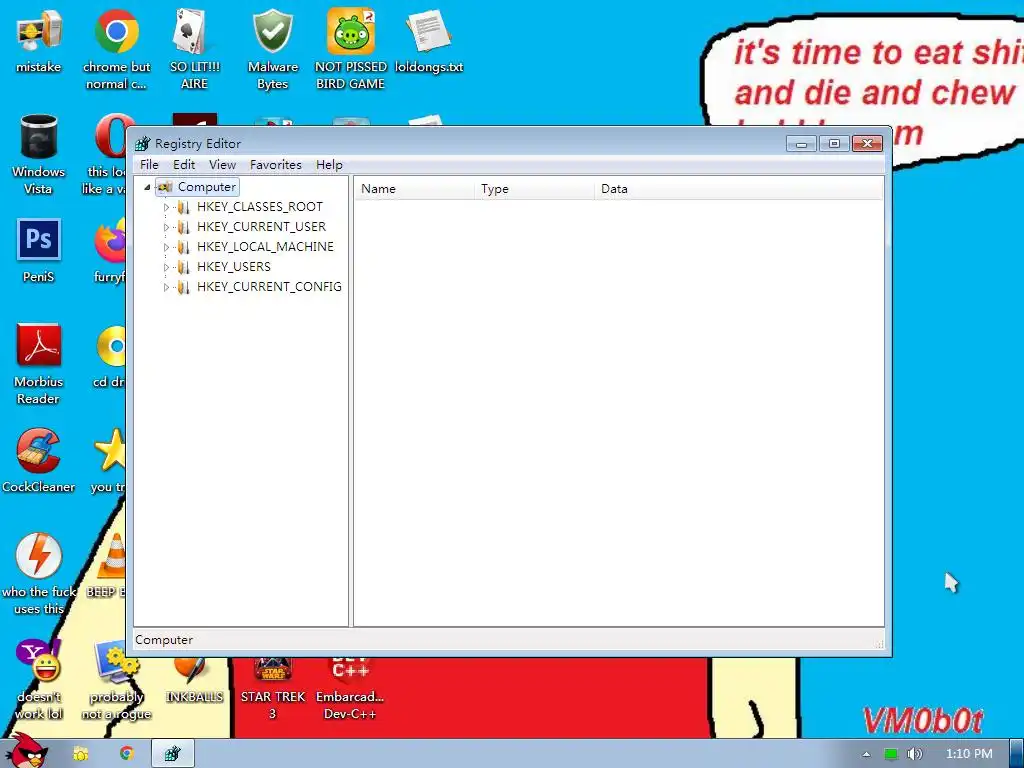1024x768 pixels.
Task: Open the File menu
Action: pyautogui.click(x=149, y=165)
